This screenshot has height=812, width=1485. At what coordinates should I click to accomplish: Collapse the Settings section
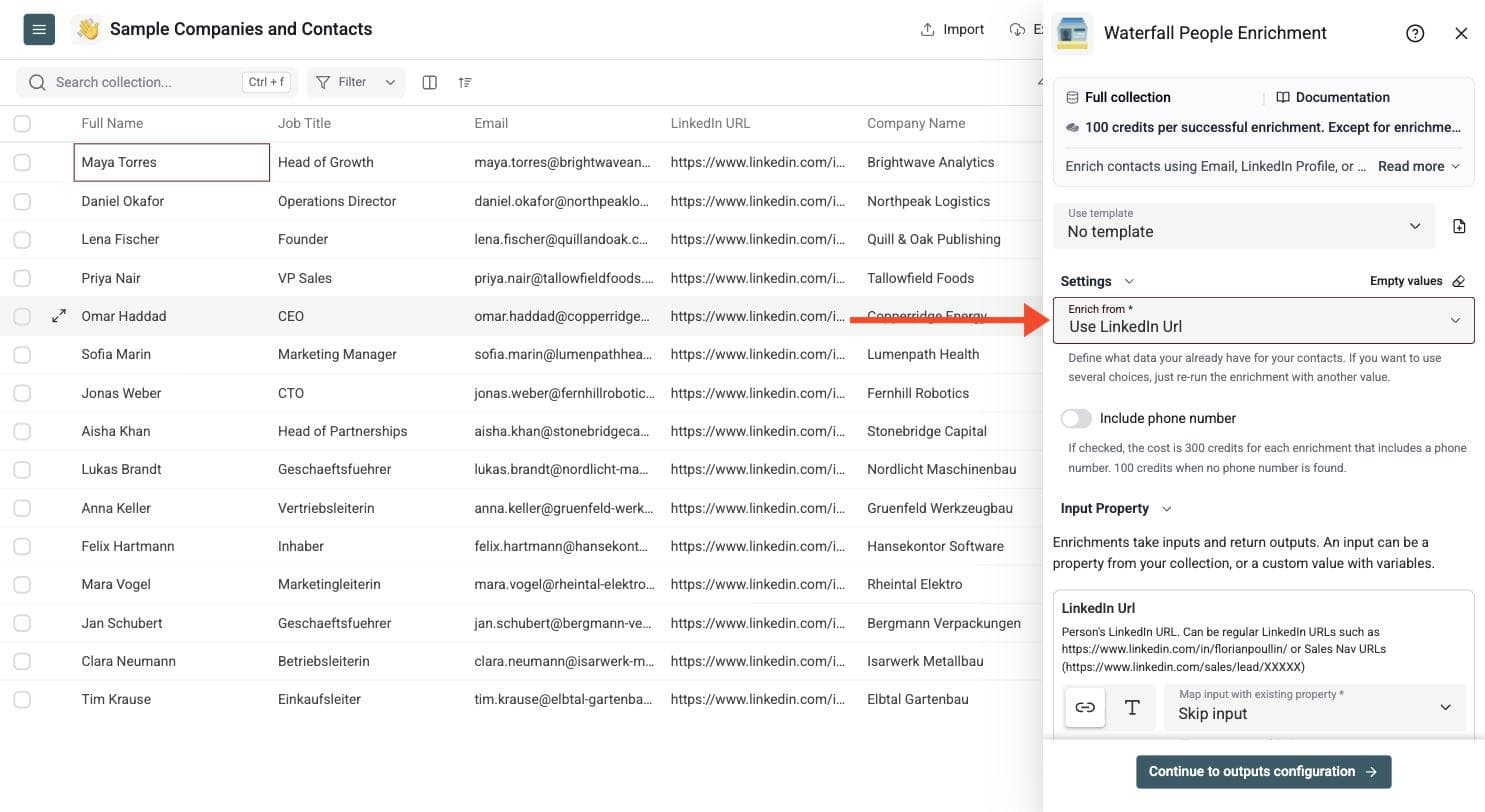point(1097,281)
